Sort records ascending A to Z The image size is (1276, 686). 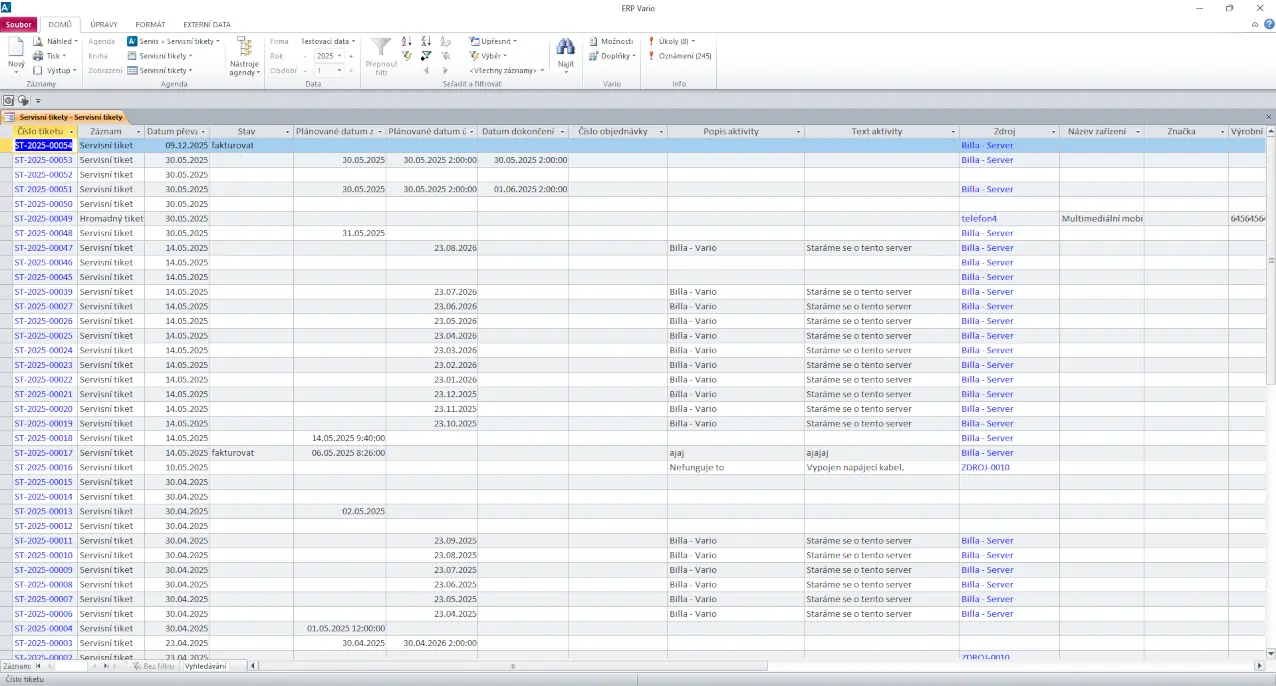(x=406, y=41)
